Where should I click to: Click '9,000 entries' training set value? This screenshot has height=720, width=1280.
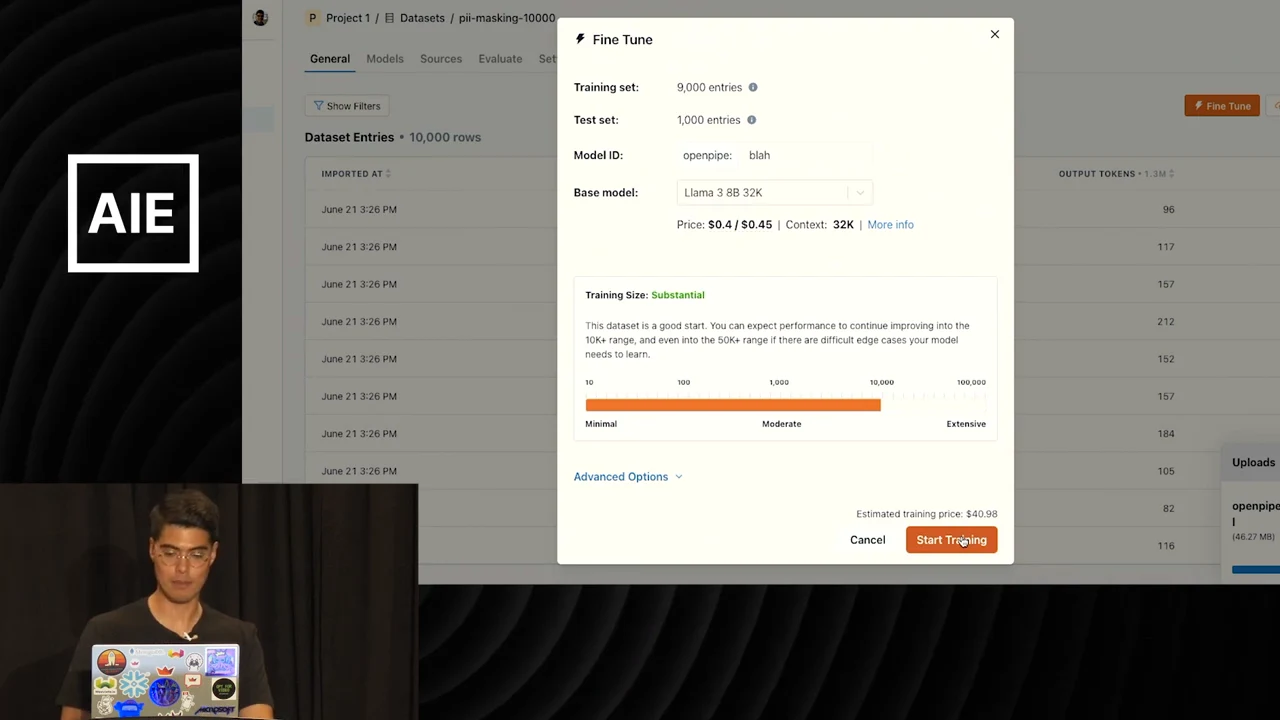coord(709,87)
